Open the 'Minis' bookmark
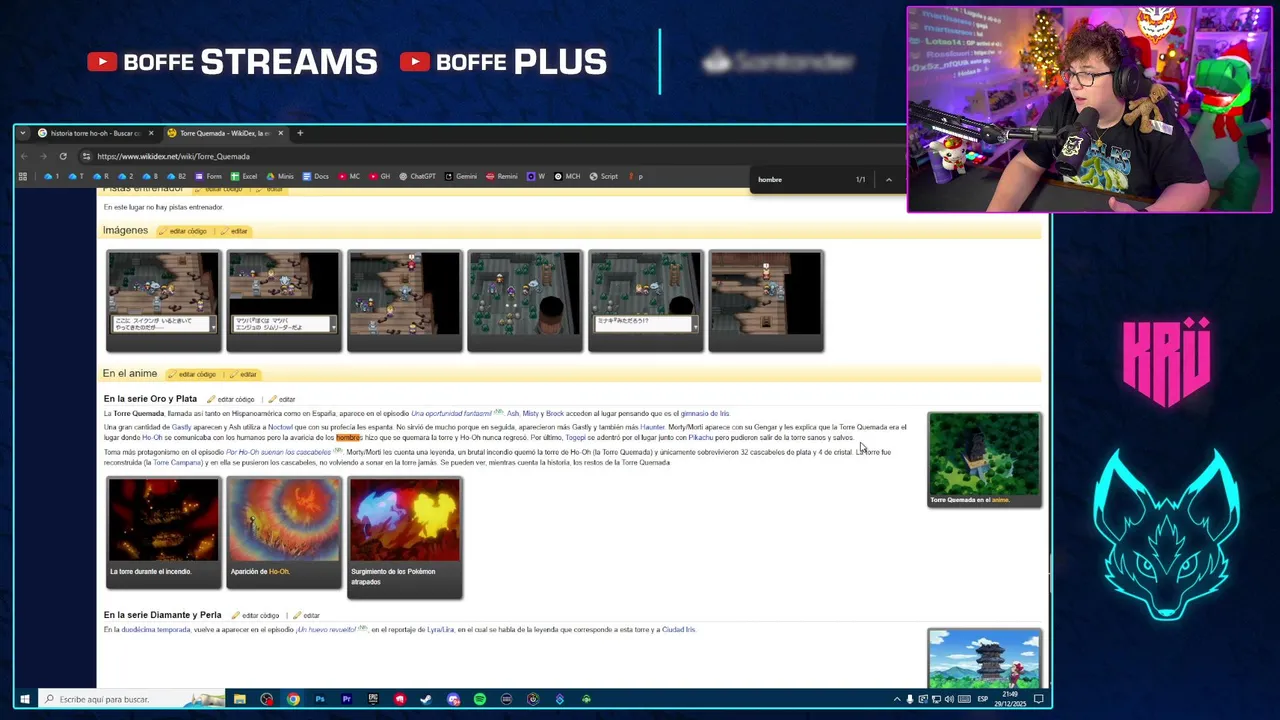This screenshot has height=720, width=1280. (280, 176)
